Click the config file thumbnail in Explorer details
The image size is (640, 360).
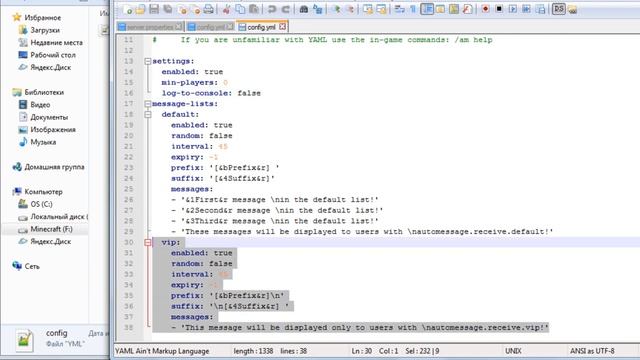coord(24,339)
